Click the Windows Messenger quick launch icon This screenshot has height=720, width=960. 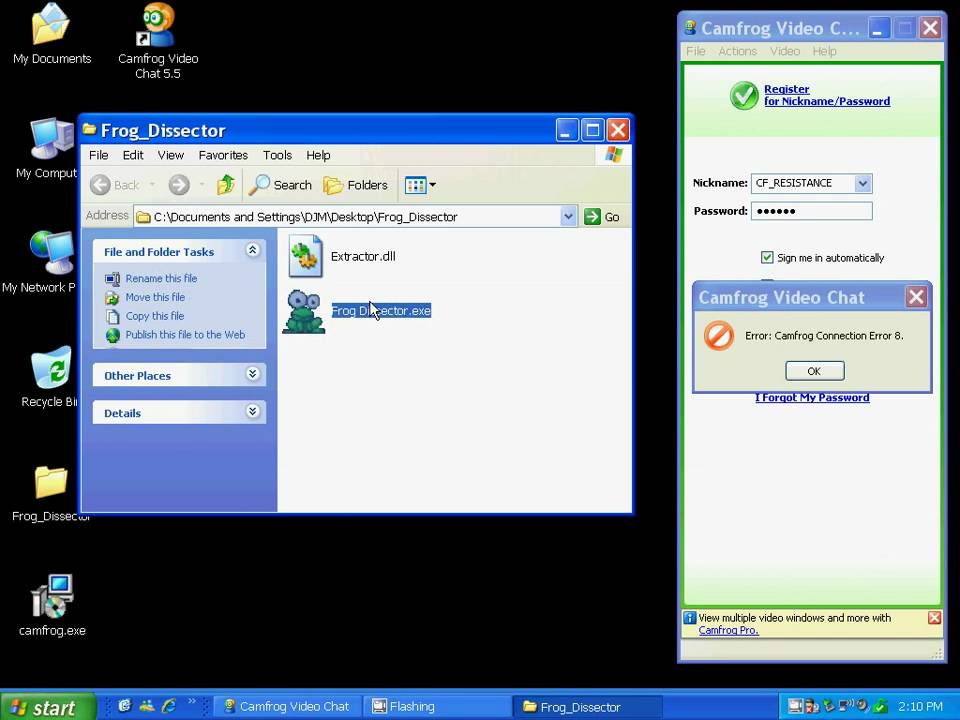[x=147, y=706]
